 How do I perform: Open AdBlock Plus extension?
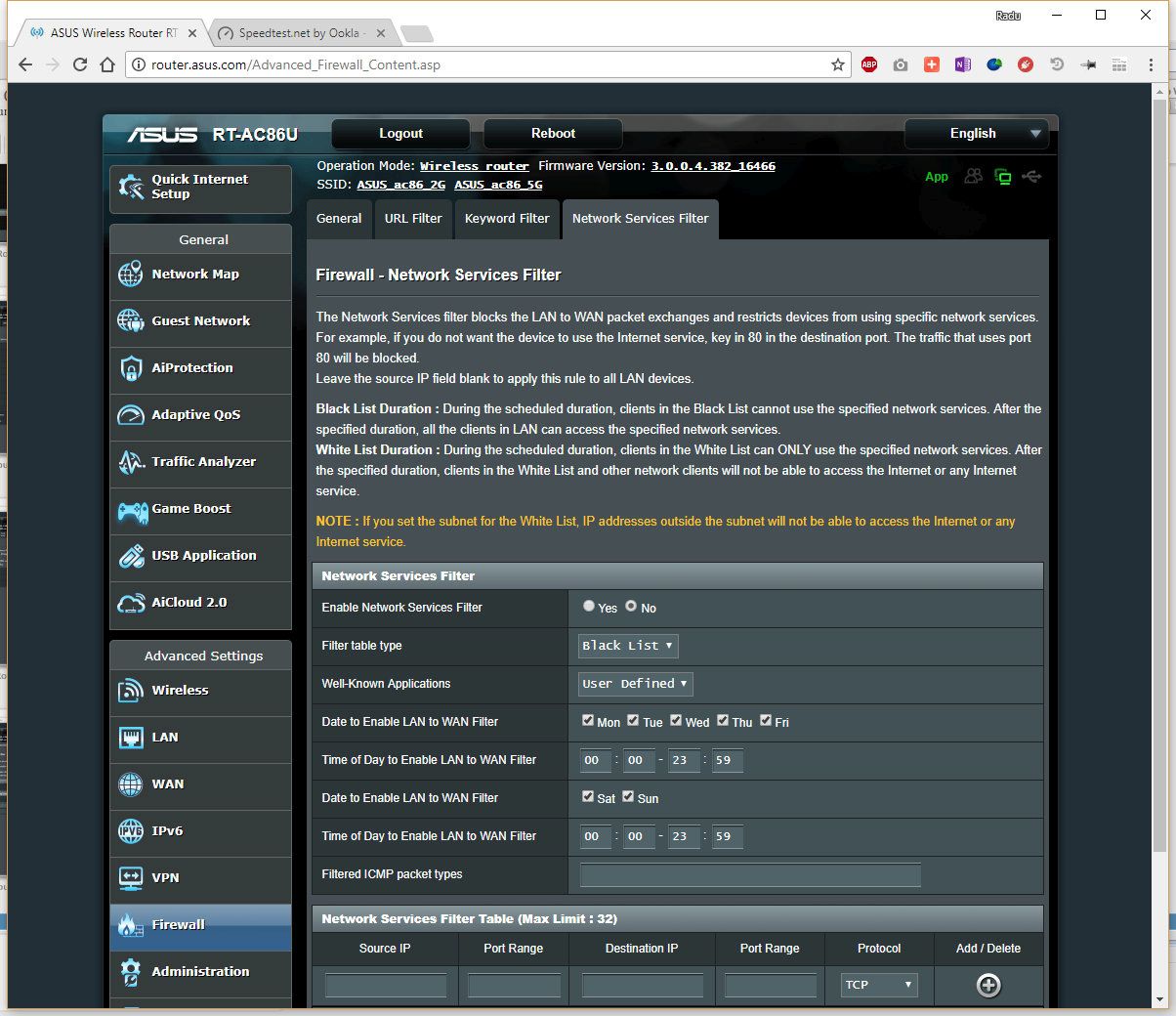coord(869,64)
